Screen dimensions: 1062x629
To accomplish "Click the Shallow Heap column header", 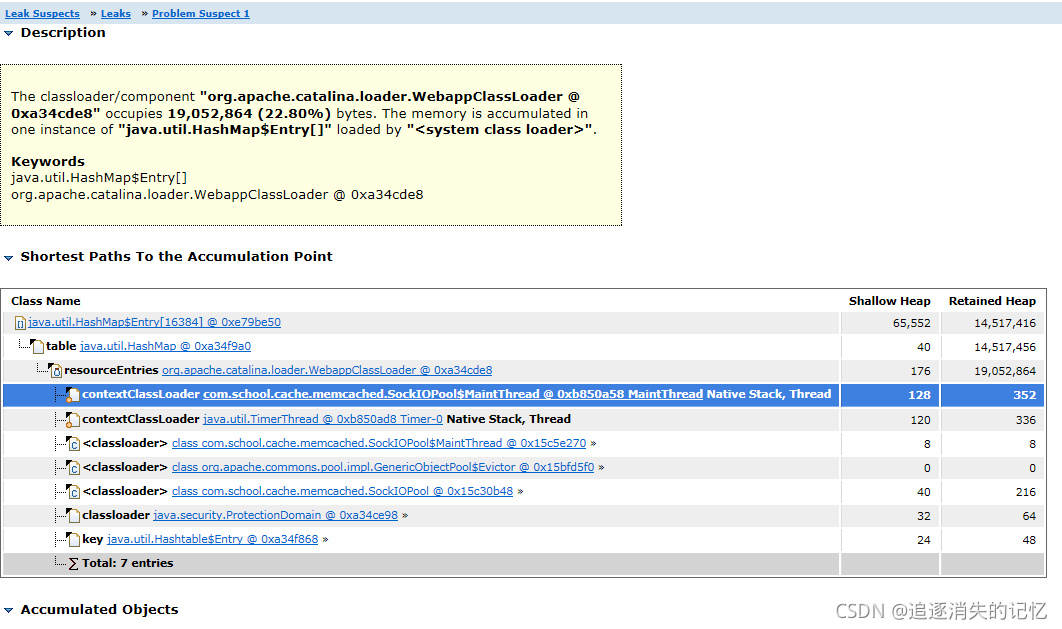I will point(889,301).
